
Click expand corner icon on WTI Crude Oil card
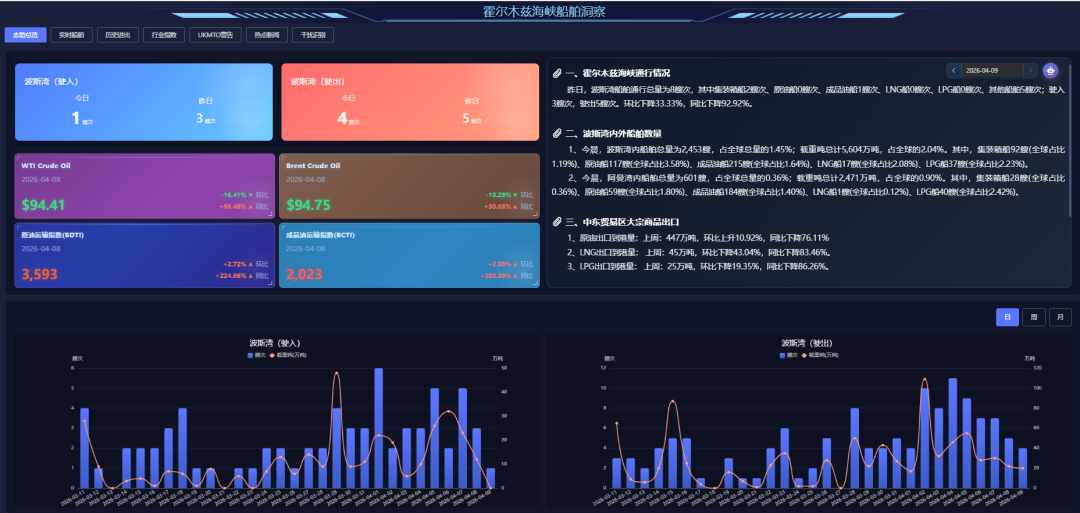tap(270, 215)
